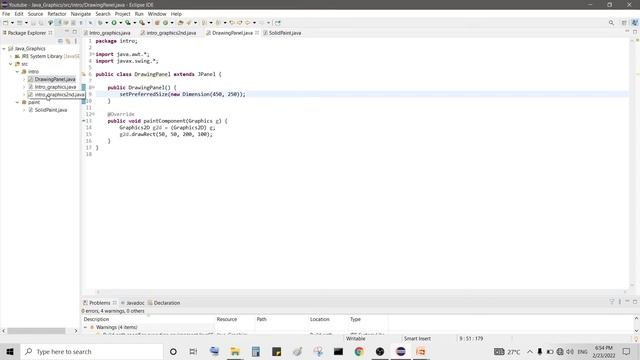Click Package Explorer horizontal scrollbar thumb
The image size is (640, 360).
click(x=36, y=331)
